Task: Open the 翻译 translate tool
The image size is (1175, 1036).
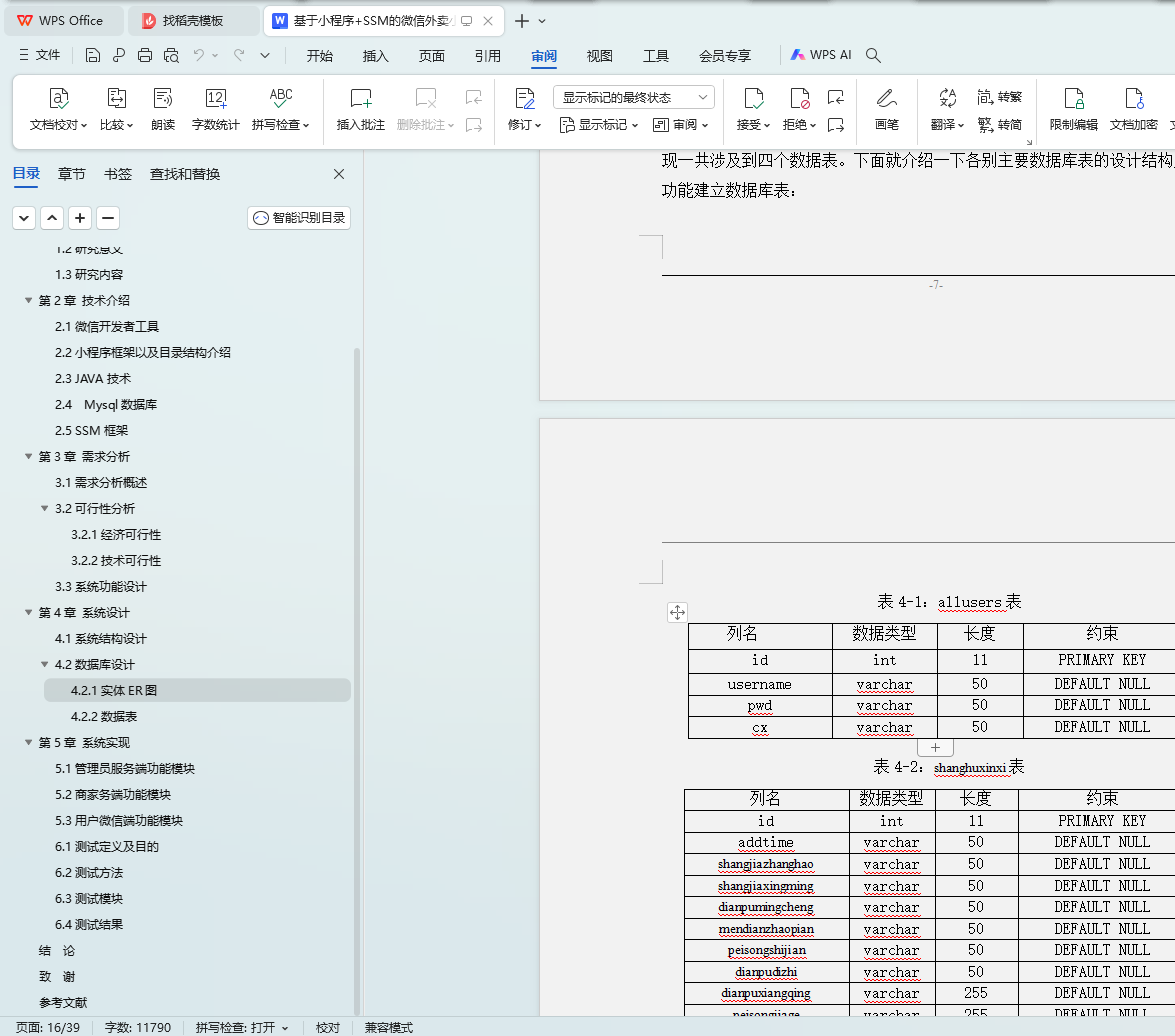Action: (x=947, y=109)
